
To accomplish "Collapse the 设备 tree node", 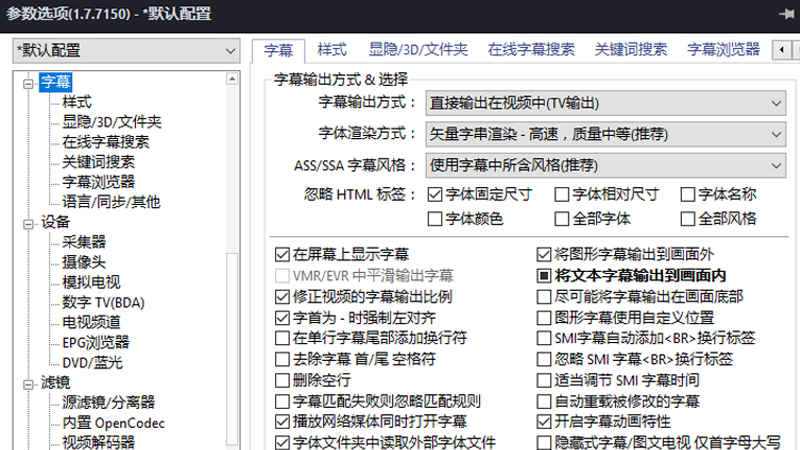I will [x=29, y=222].
